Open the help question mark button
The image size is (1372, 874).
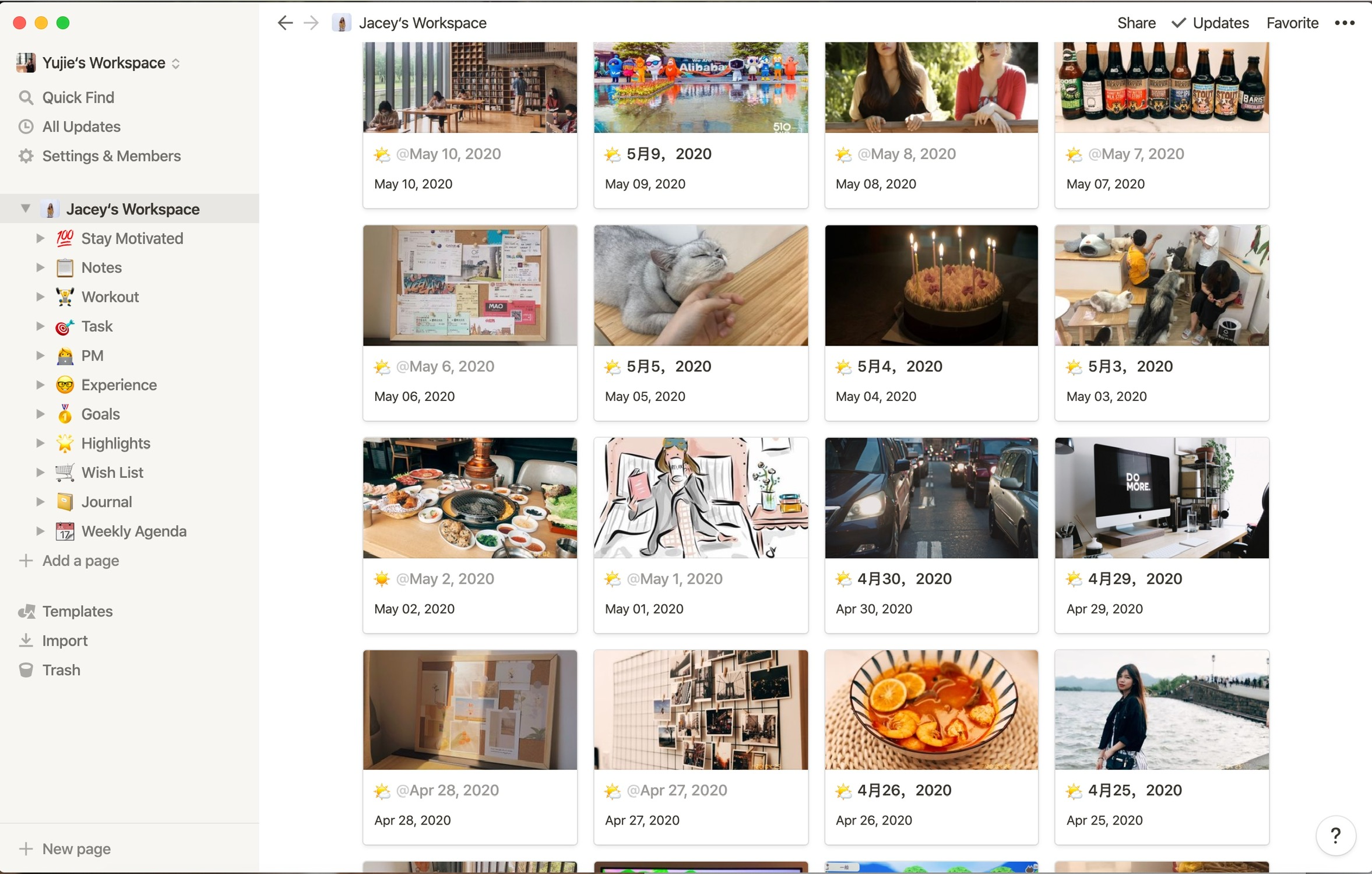tap(1335, 836)
